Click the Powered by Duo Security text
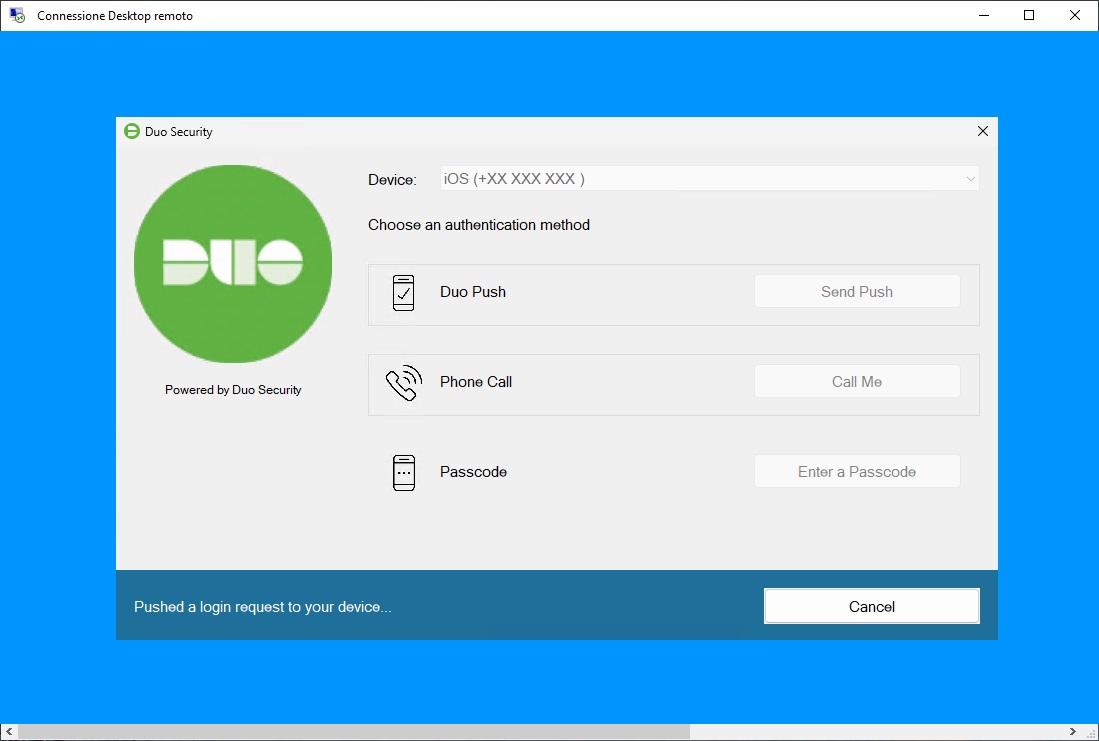1099x741 pixels. point(233,390)
